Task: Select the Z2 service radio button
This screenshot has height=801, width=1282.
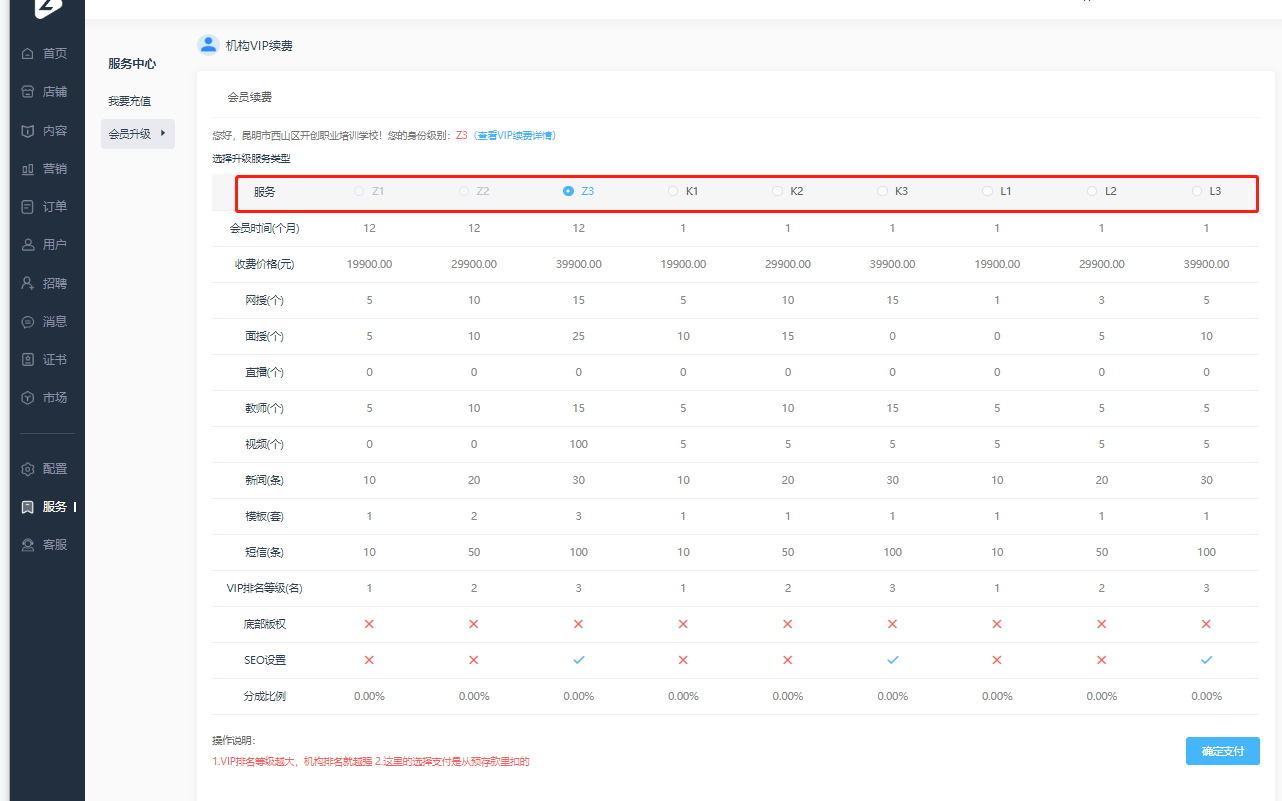Action: [464, 191]
